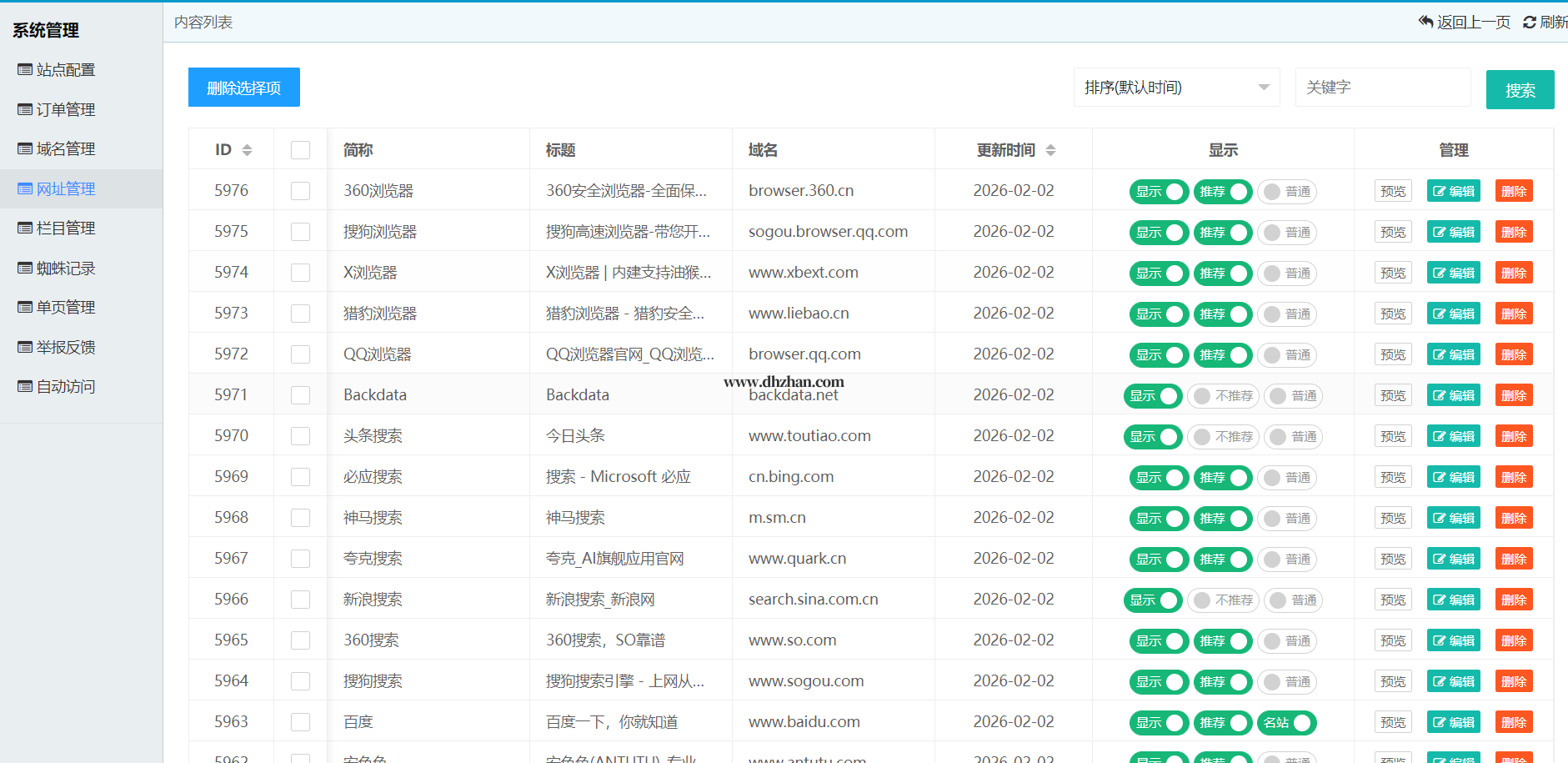This screenshot has width=1568, height=763.
Task: Click the 编辑 pencil button for 360浏览器 row
Action: tap(1453, 192)
